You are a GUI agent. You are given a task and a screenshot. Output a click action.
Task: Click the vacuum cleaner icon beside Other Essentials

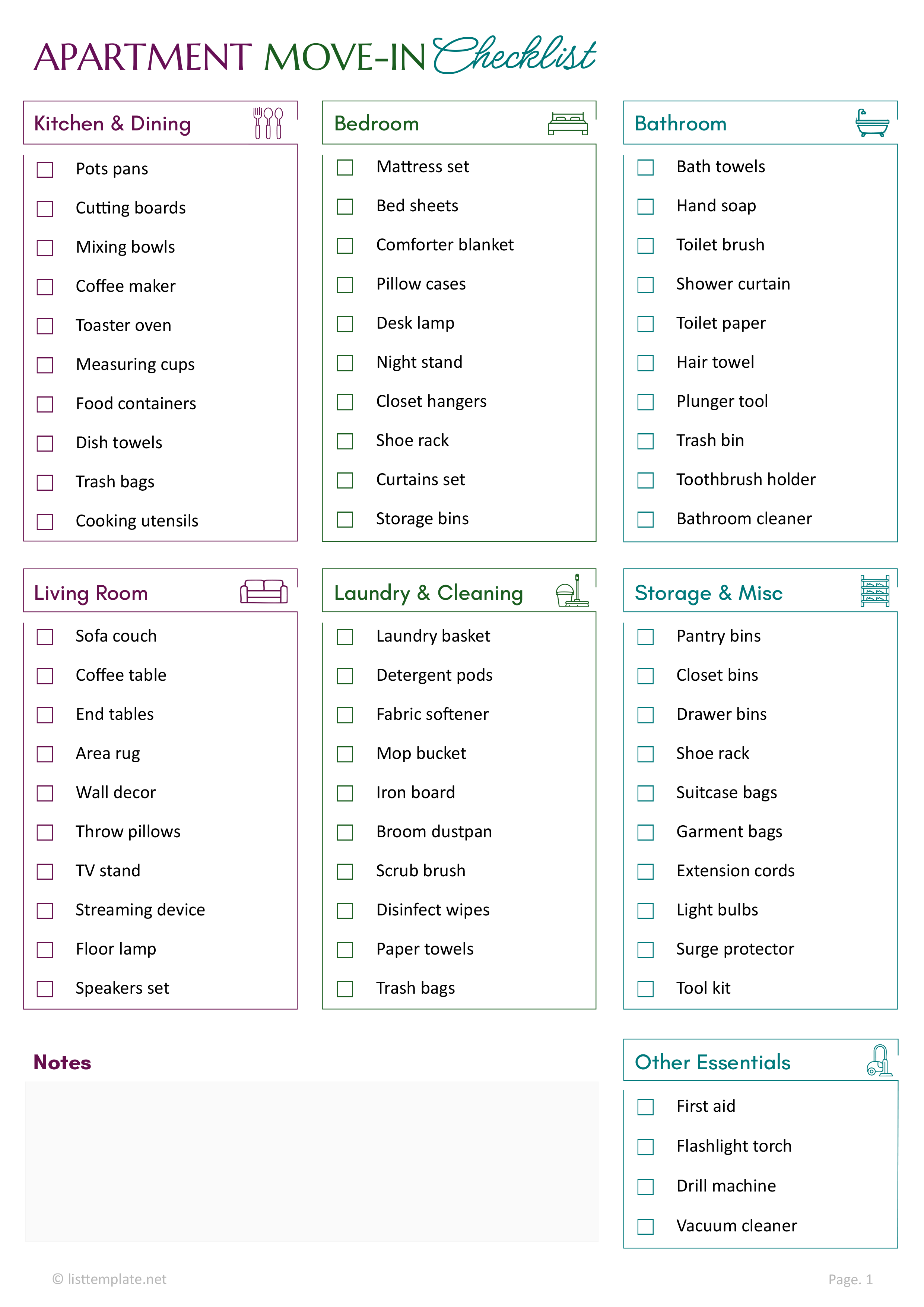(x=879, y=1060)
